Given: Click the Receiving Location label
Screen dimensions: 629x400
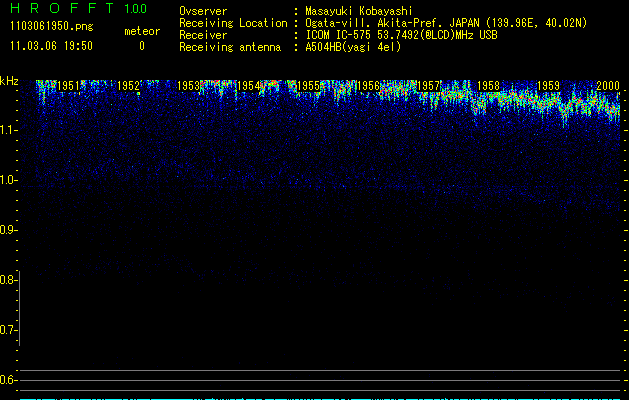Looking at the screenshot, I should click(x=233, y=23).
